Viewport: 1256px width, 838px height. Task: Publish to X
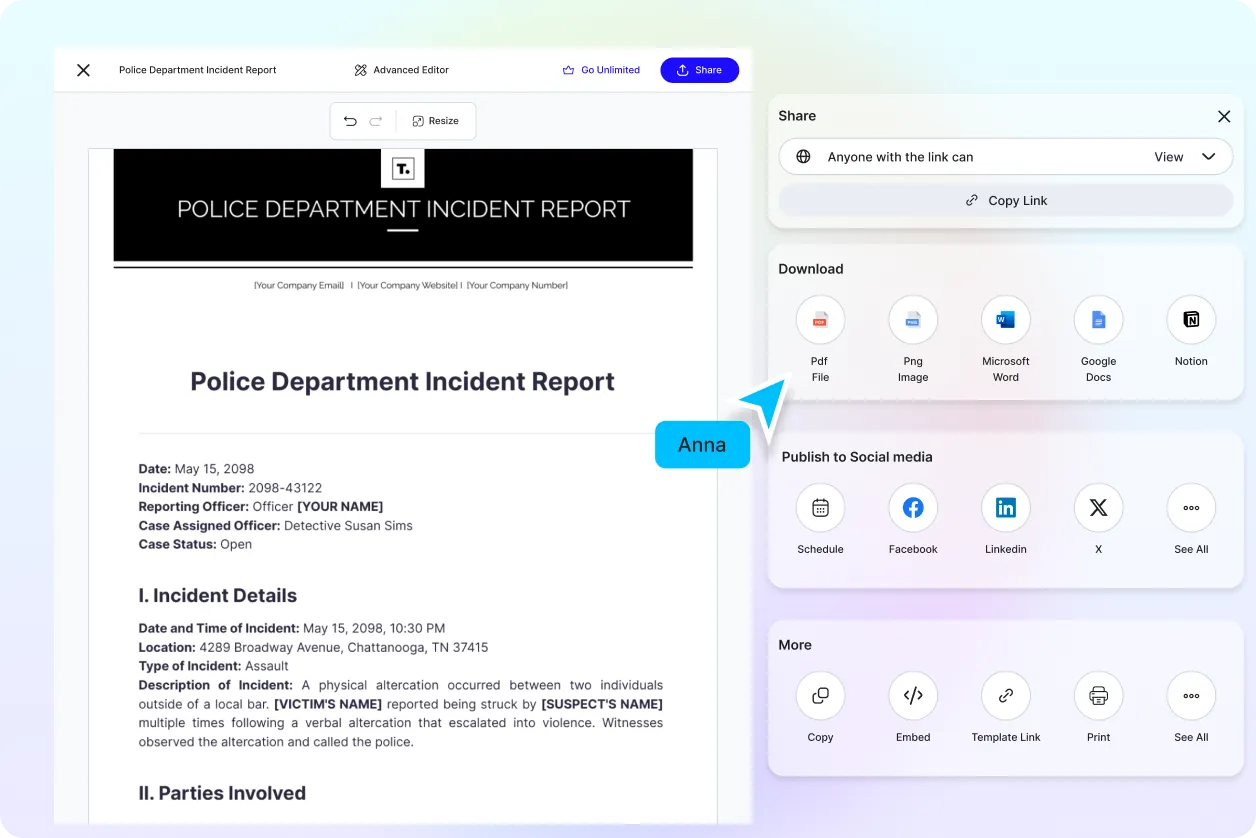[x=1098, y=508]
